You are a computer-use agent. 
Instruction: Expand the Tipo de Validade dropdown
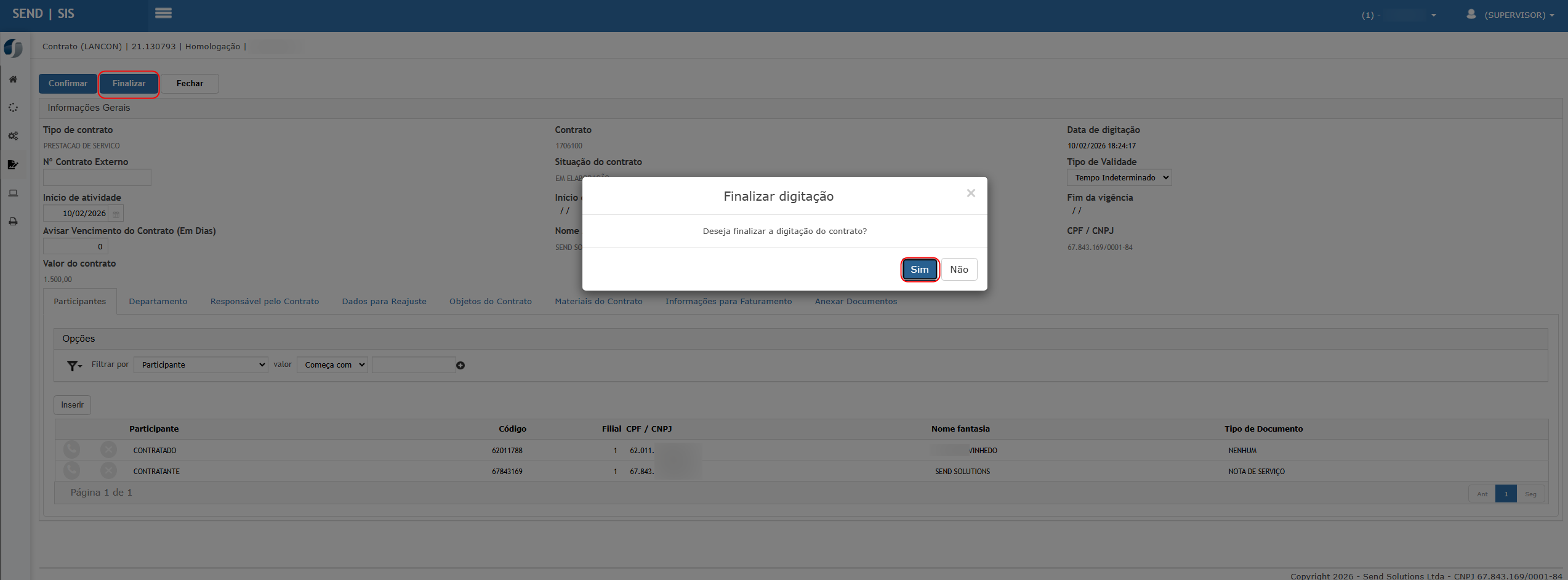(1119, 178)
